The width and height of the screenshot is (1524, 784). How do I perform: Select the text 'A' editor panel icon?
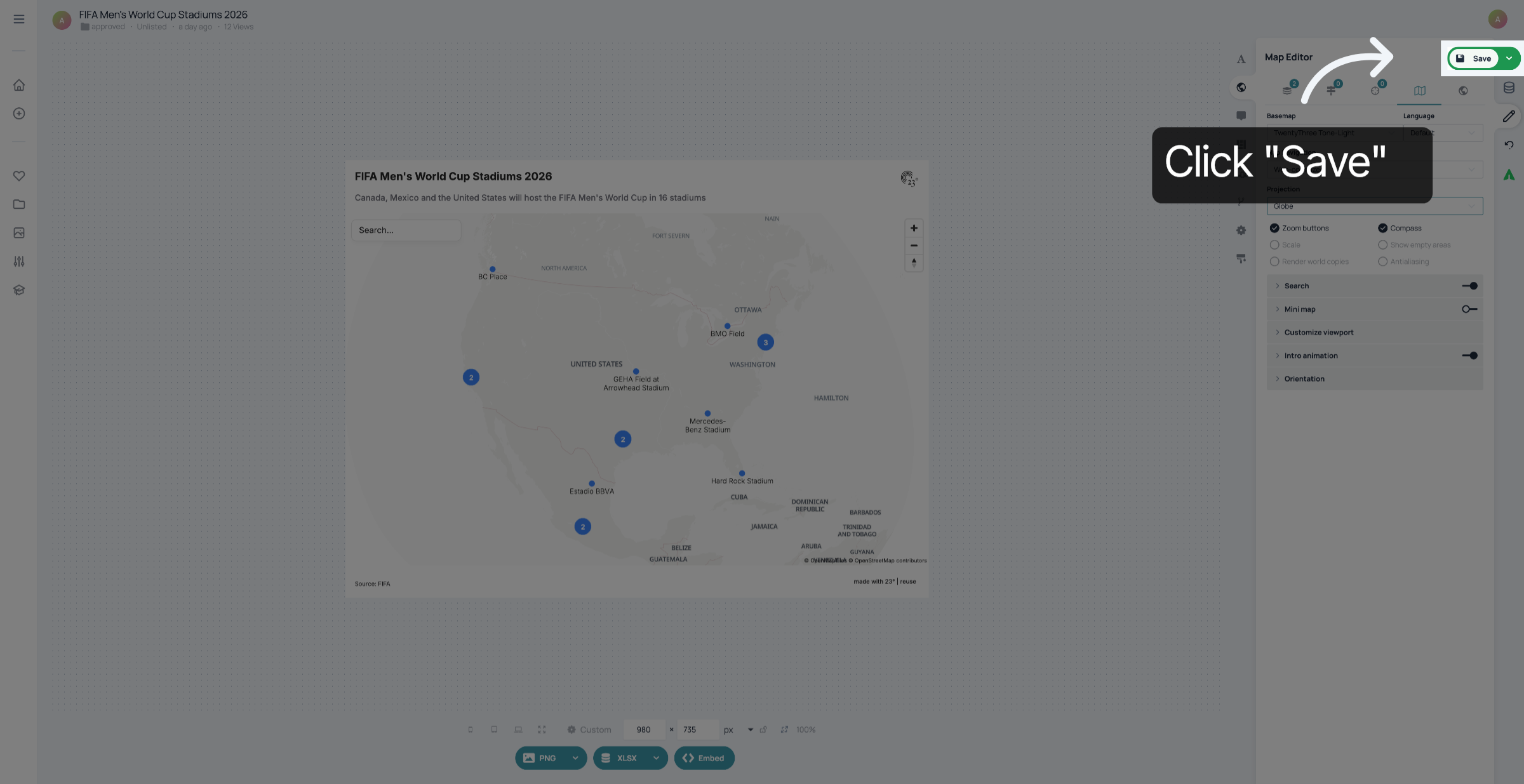tap(1241, 59)
